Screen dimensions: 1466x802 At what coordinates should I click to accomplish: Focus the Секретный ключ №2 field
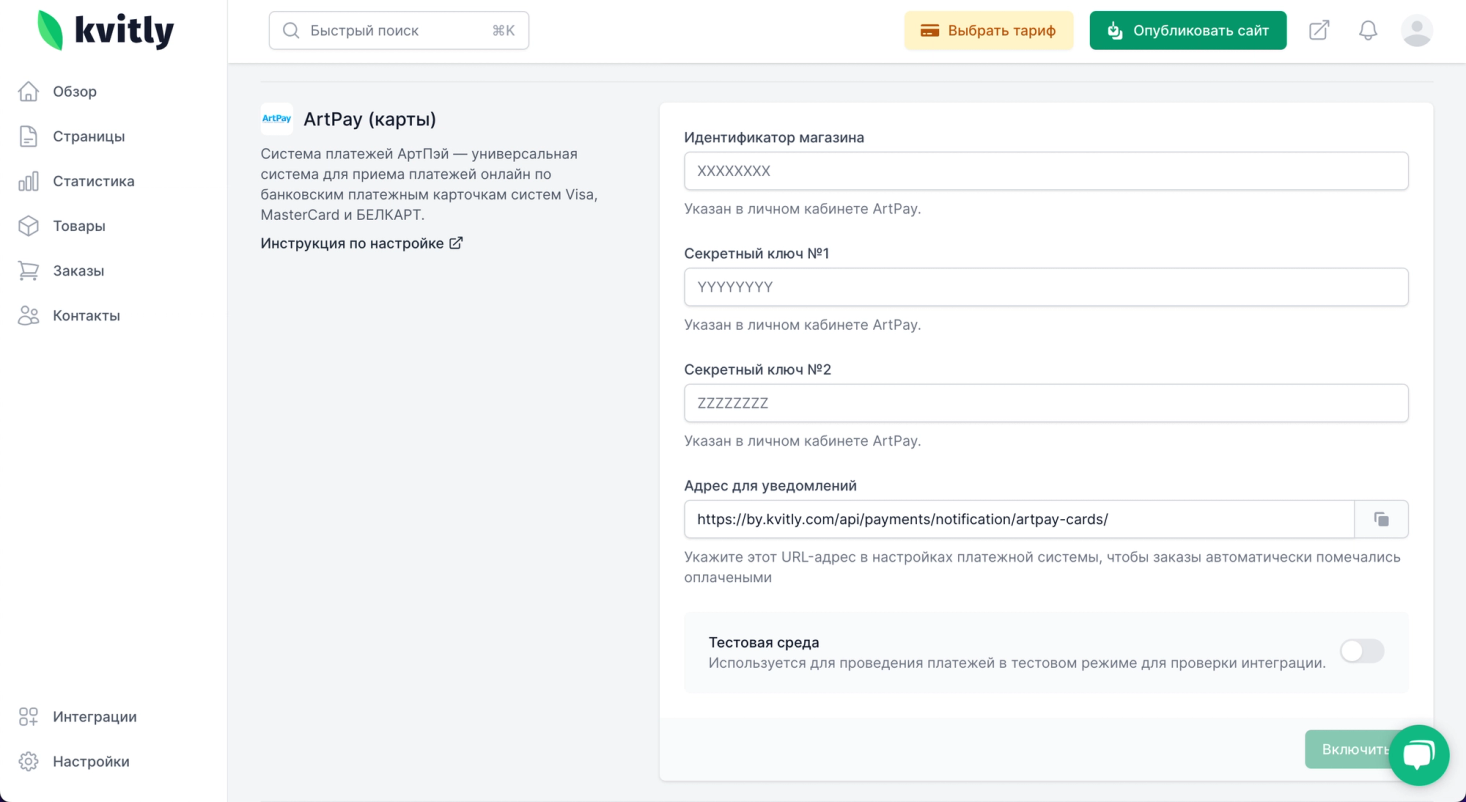[x=1046, y=403]
